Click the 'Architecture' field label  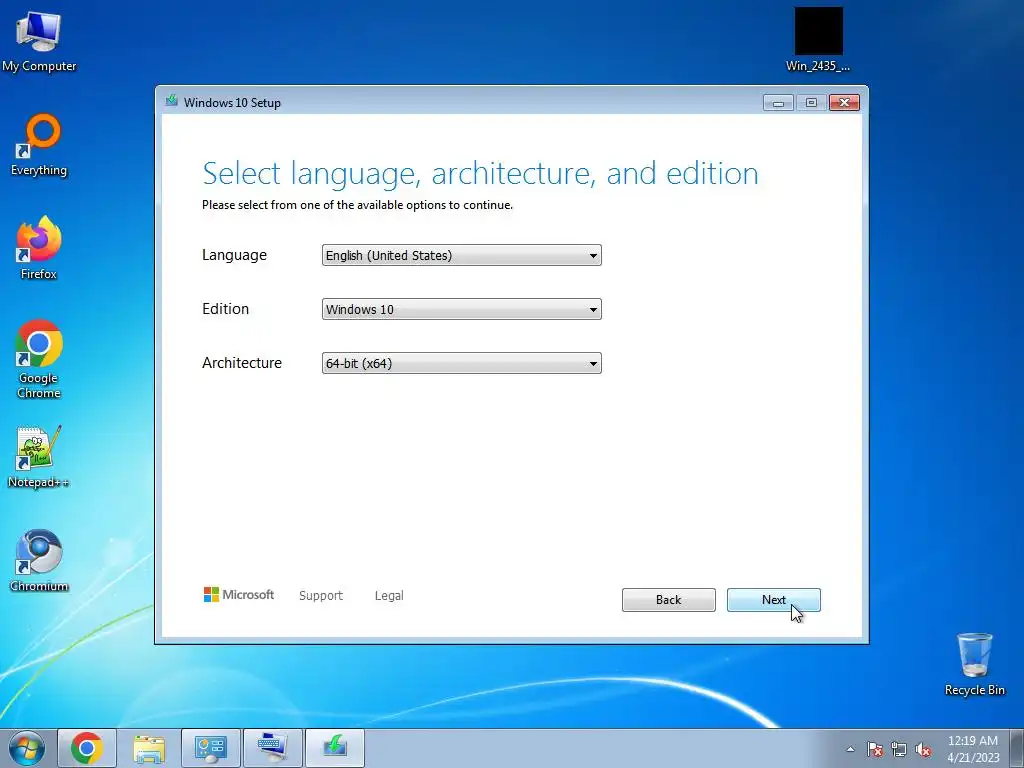point(242,362)
